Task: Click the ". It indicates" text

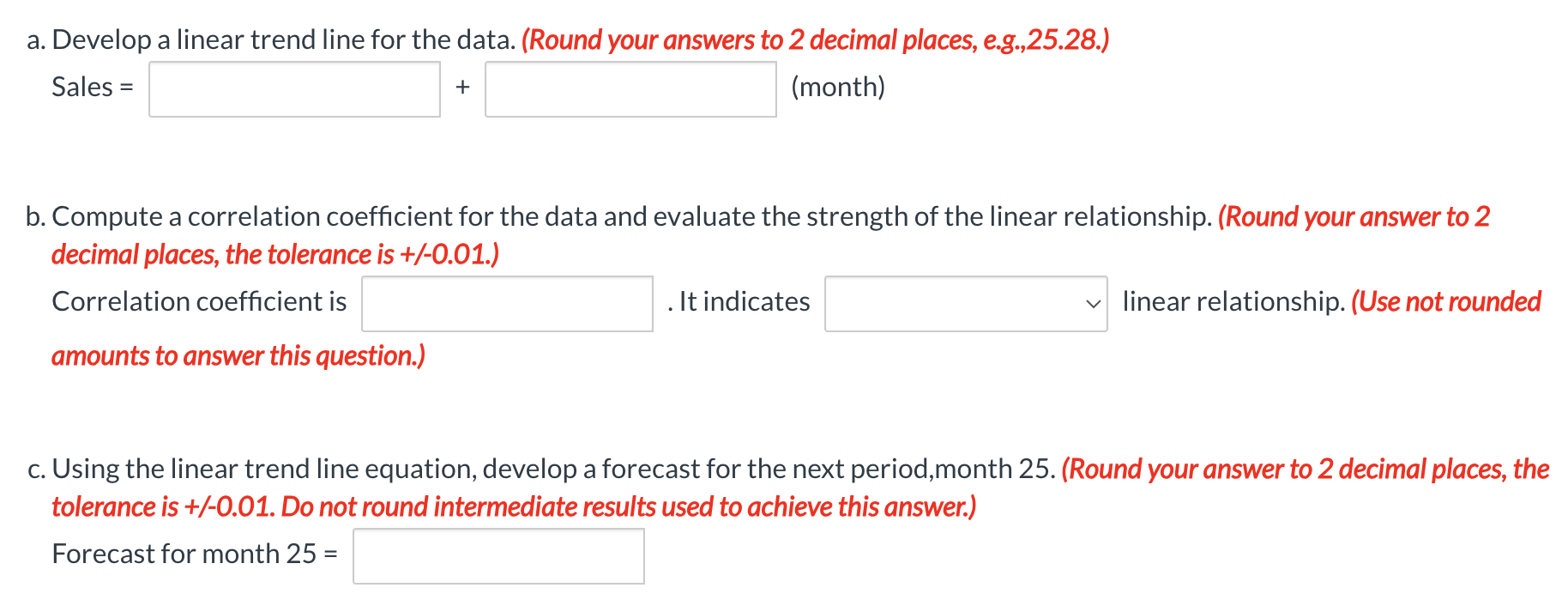Action: tap(739, 301)
